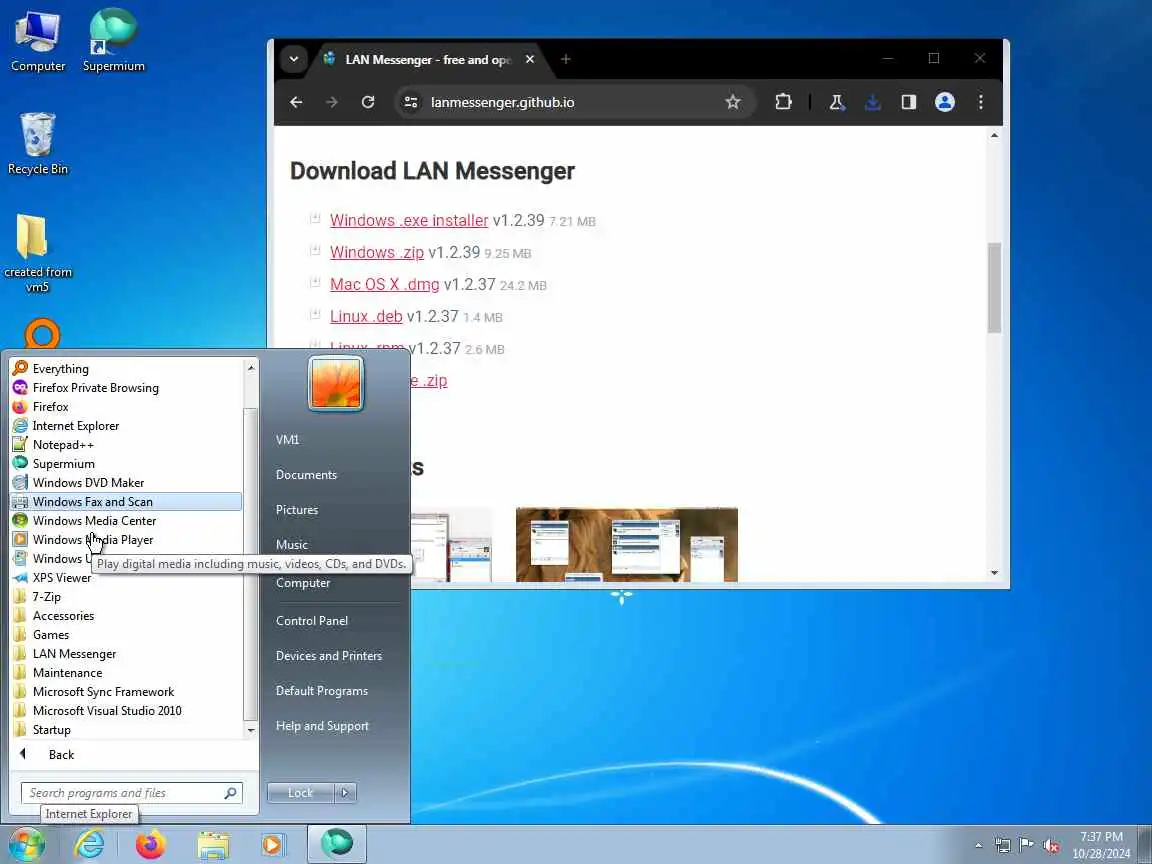Click Supermium taskbar button
The width and height of the screenshot is (1152, 864).
[x=336, y=843]
